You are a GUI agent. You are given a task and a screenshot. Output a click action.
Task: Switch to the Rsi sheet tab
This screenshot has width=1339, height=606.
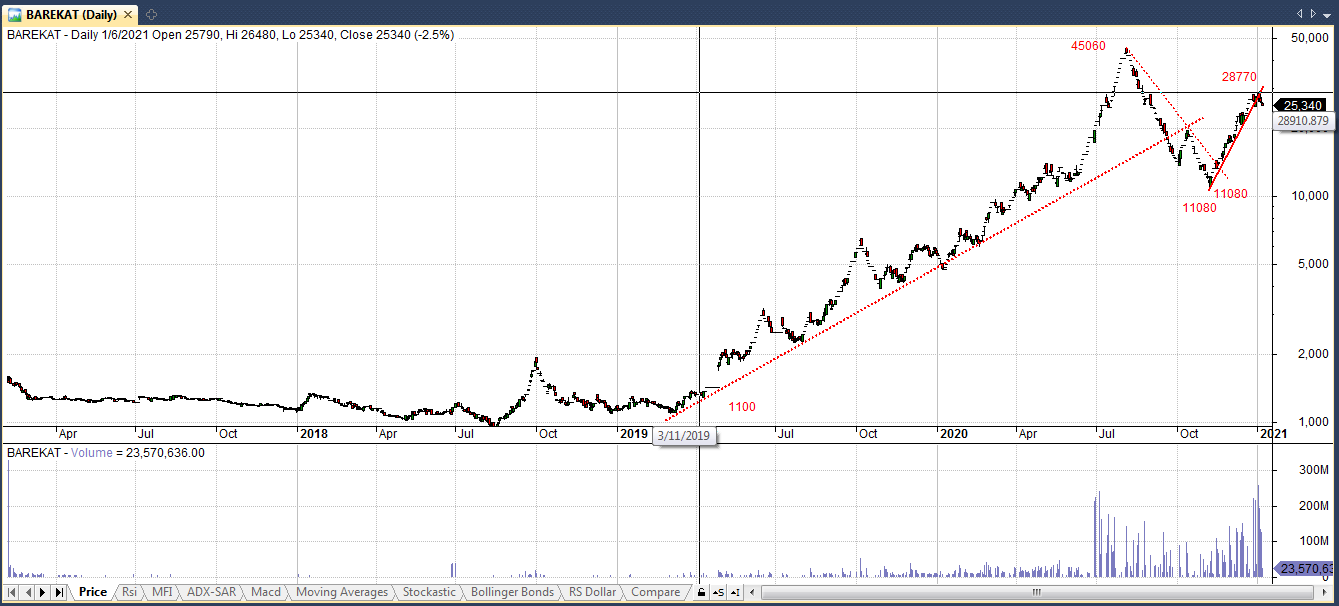129,592
